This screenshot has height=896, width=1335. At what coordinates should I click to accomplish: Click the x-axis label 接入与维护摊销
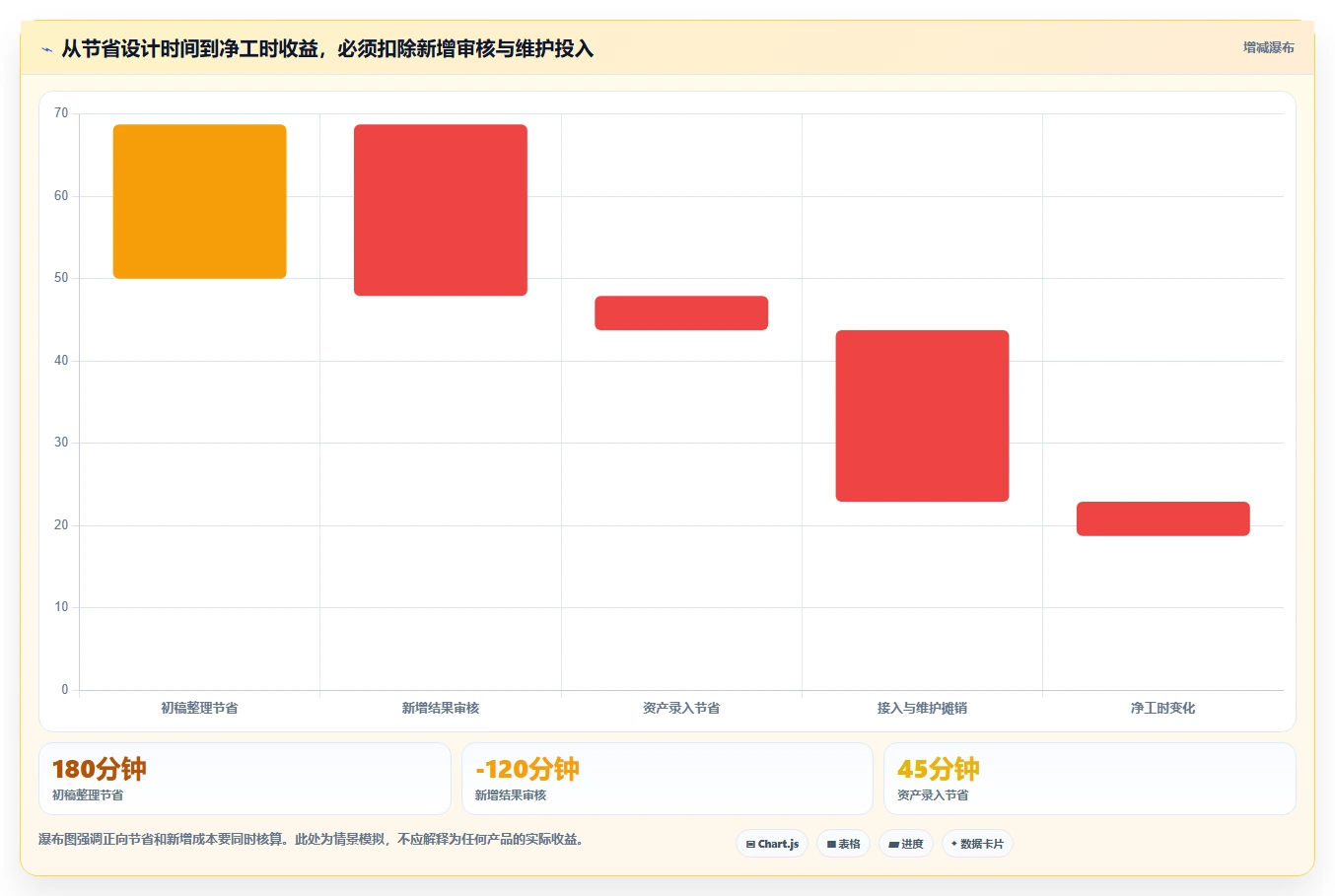click(922, 708)
